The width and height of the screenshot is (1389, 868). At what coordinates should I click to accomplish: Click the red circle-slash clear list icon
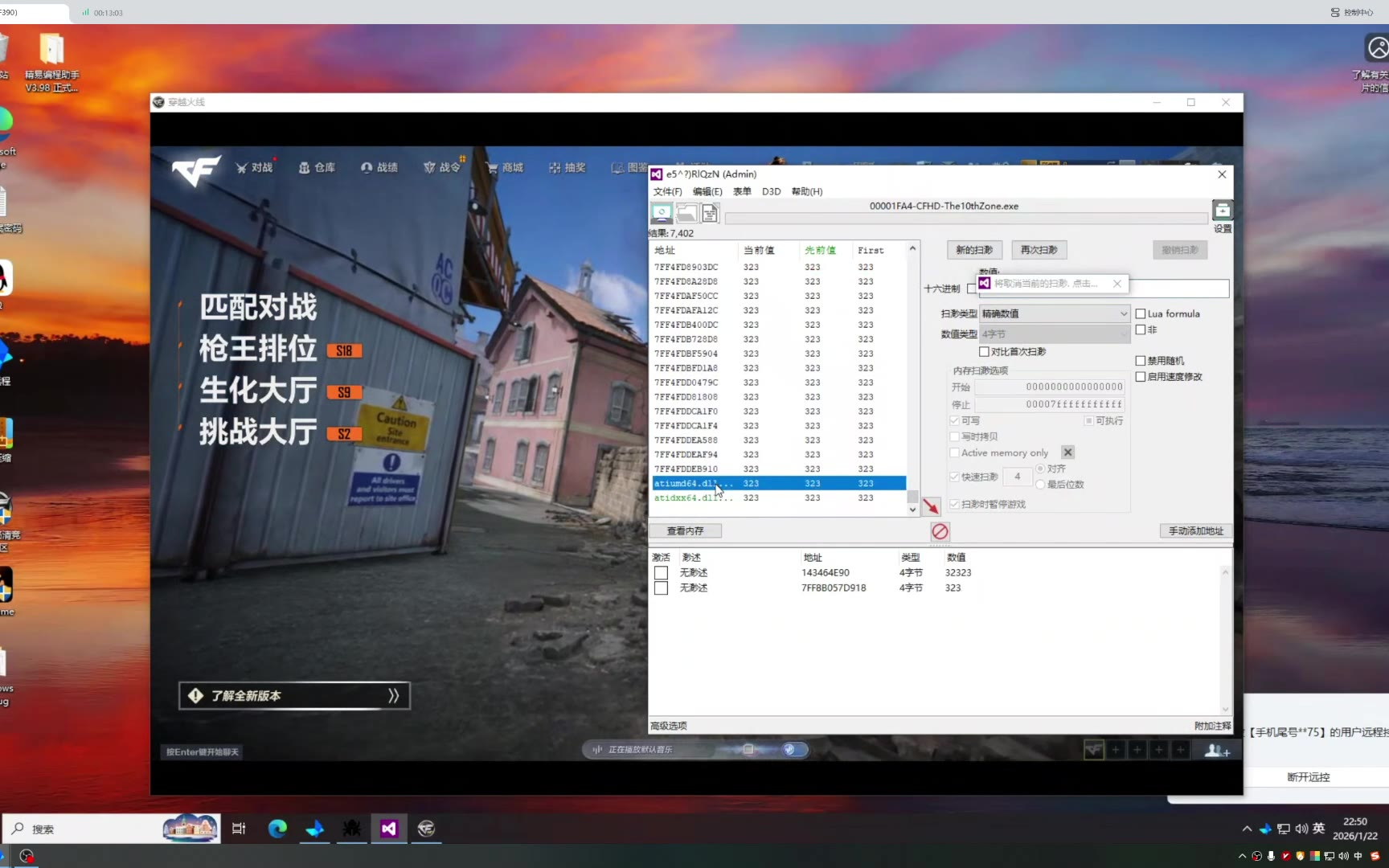click(940, 531)
